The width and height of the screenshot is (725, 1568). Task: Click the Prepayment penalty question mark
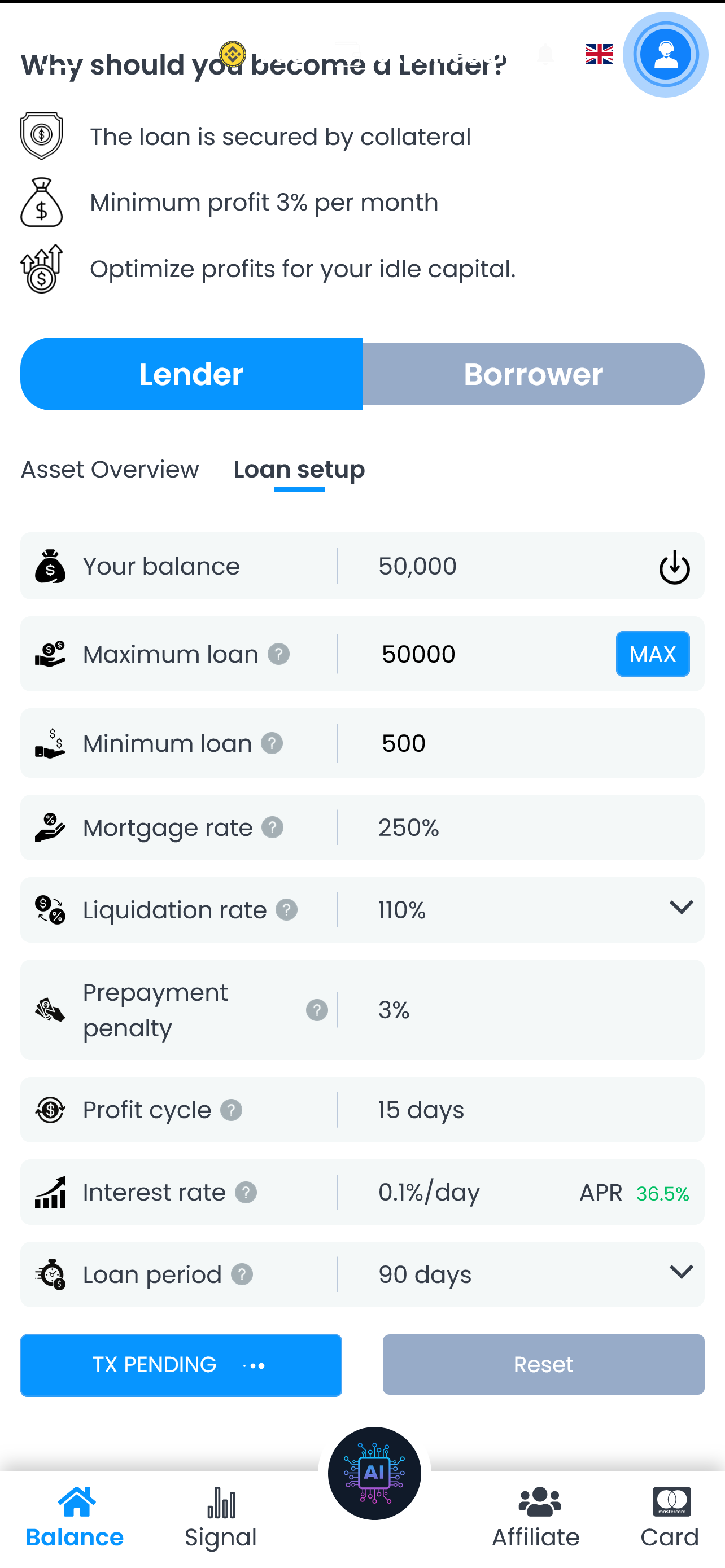point(317,1010)
